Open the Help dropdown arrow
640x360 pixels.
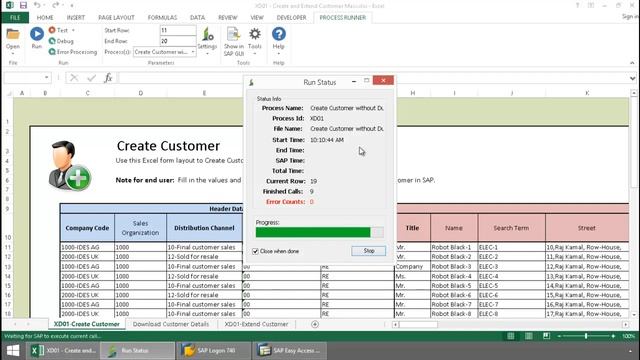tap(279, 53)
